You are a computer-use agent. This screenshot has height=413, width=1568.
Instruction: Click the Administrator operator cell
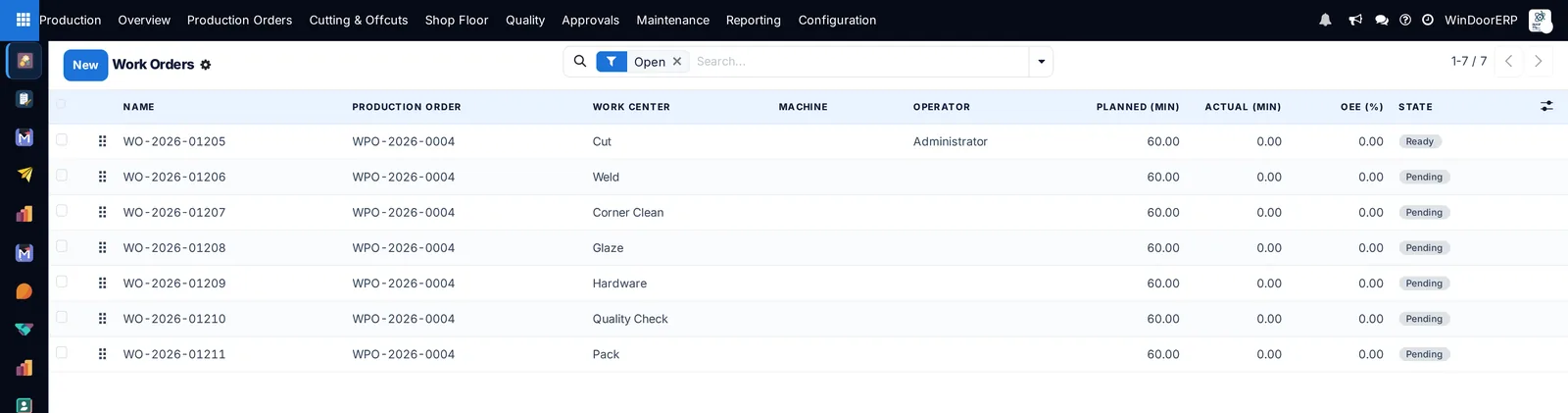(x=950, y=141)
